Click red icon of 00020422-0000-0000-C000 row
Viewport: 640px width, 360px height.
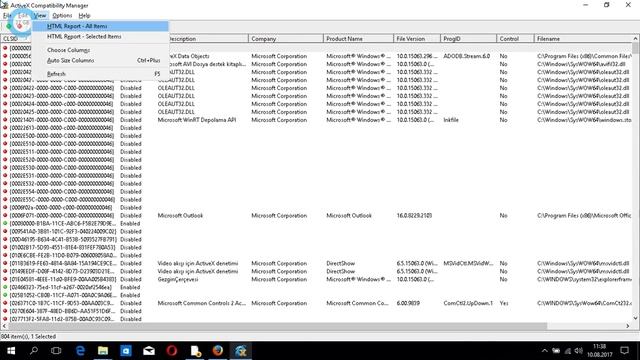pos(5,88)
